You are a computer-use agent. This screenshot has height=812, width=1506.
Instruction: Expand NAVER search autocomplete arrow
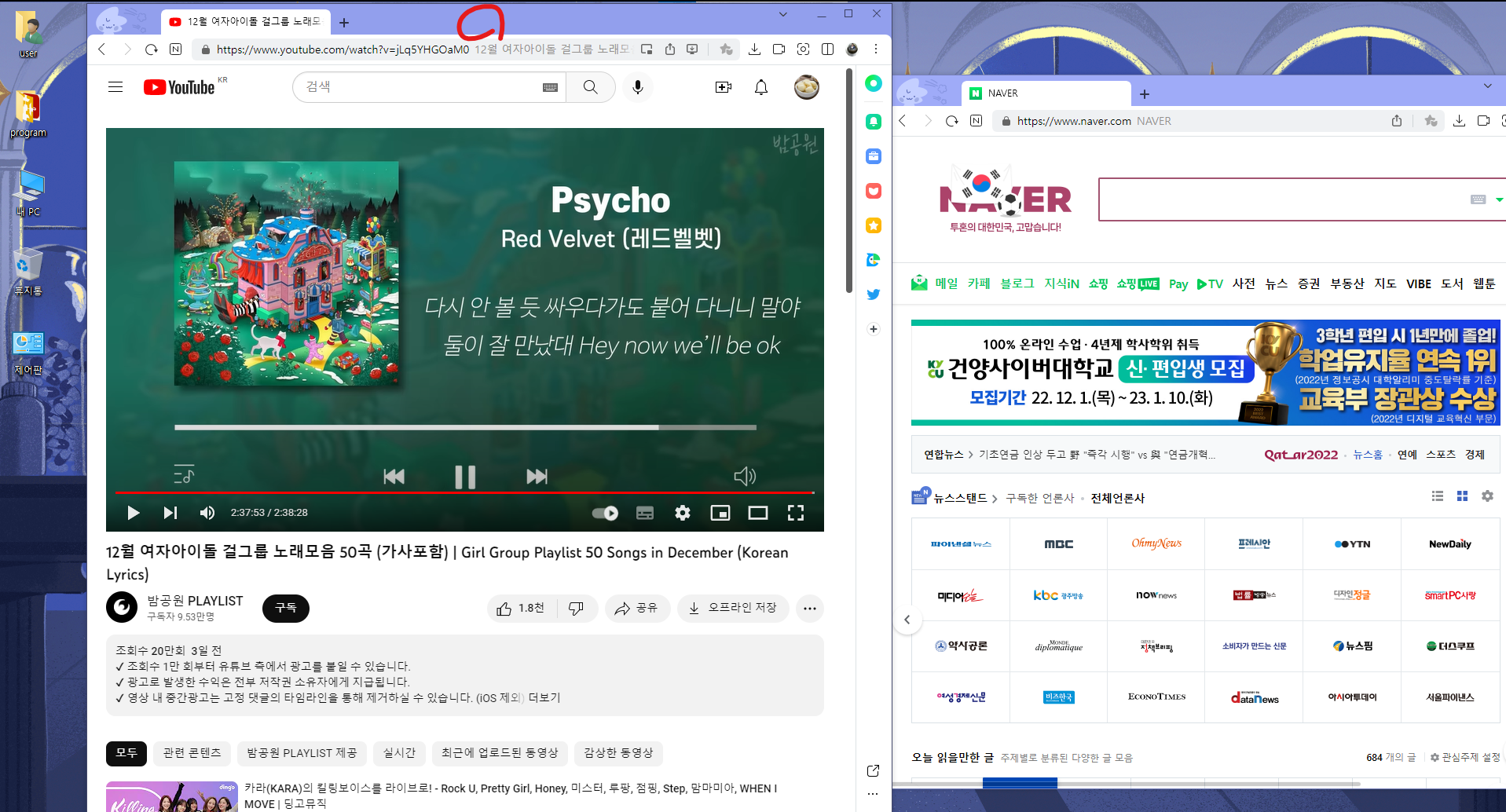[x=1500, y=199]
